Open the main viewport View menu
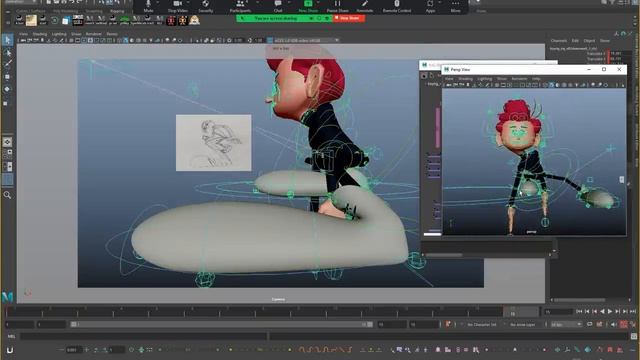This screenshot has width=640, height=360. click(x=24, y=34)
